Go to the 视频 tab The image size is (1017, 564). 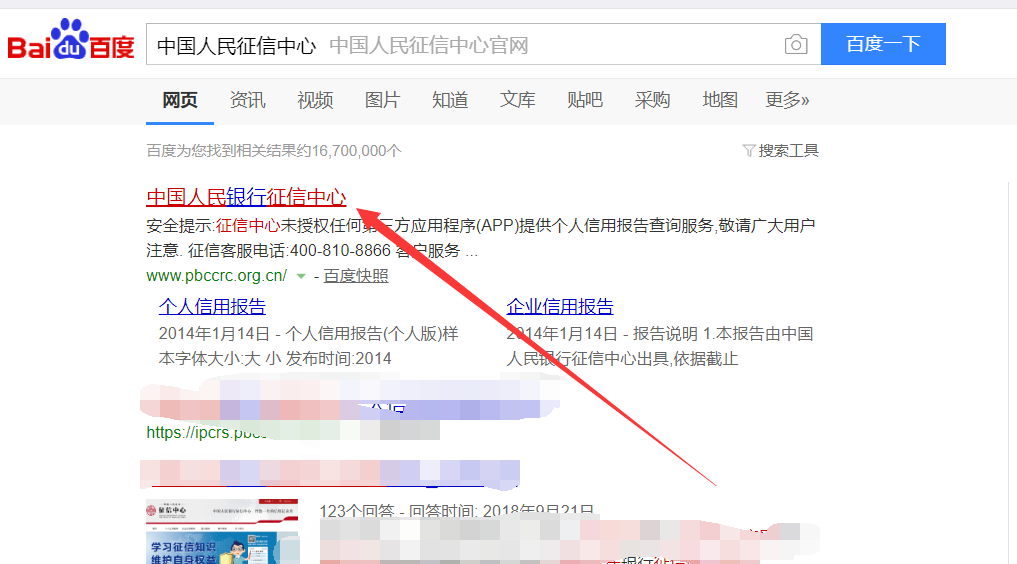tap(315, 100)
